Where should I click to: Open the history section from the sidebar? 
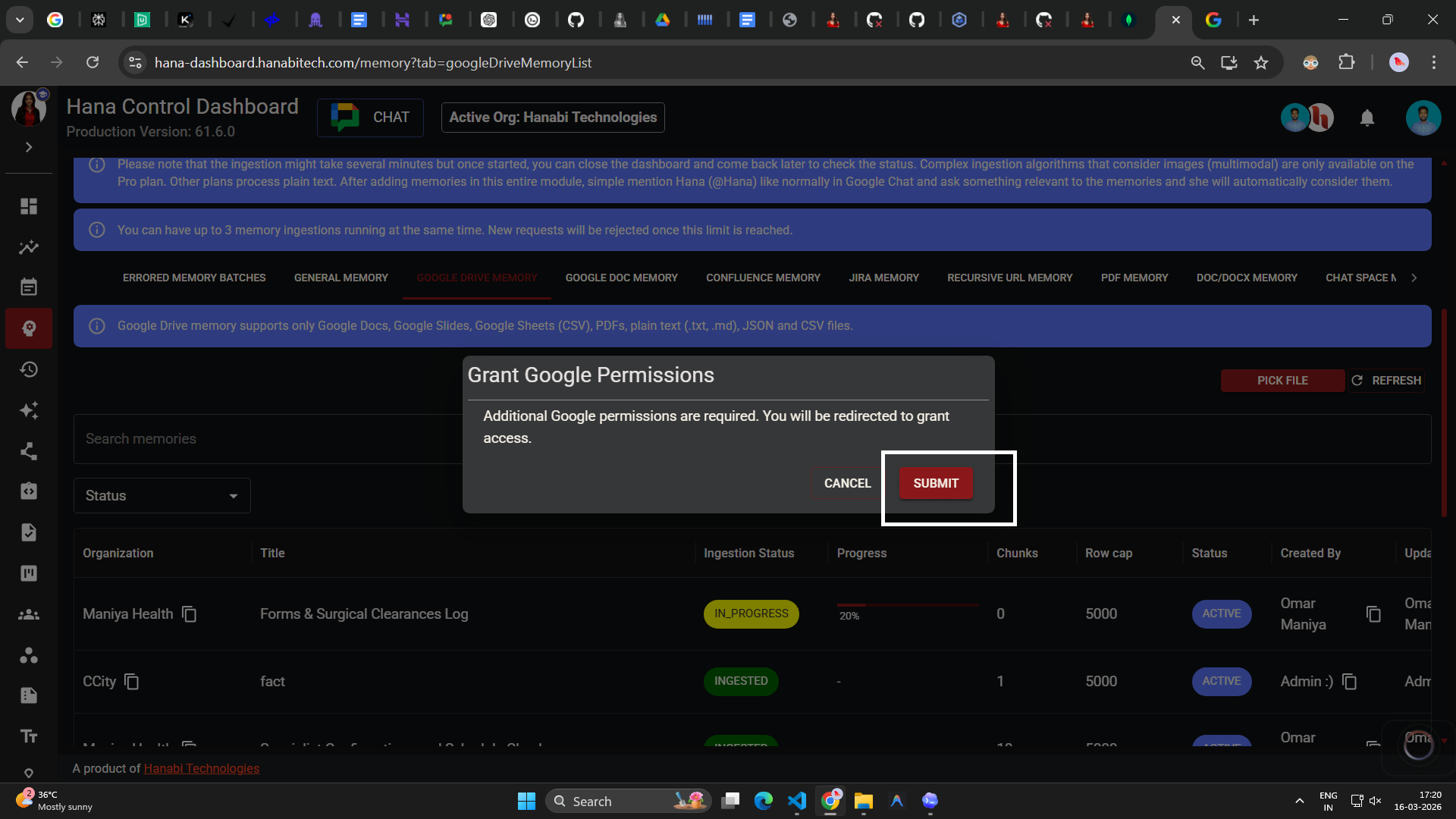(x=29, y=369)
